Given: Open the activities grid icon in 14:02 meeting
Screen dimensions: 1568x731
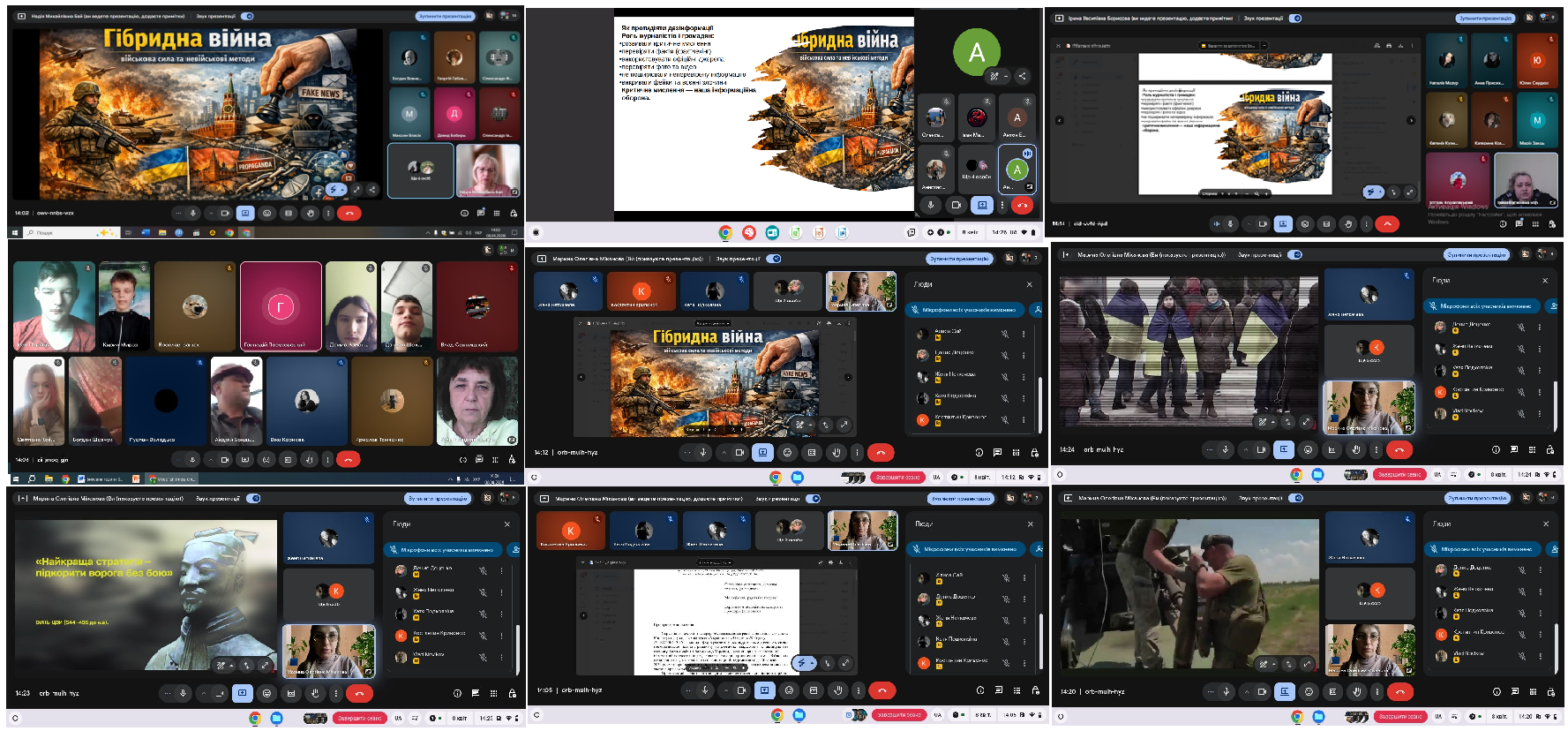Looking at the screenshot, I should pos(497,213).
